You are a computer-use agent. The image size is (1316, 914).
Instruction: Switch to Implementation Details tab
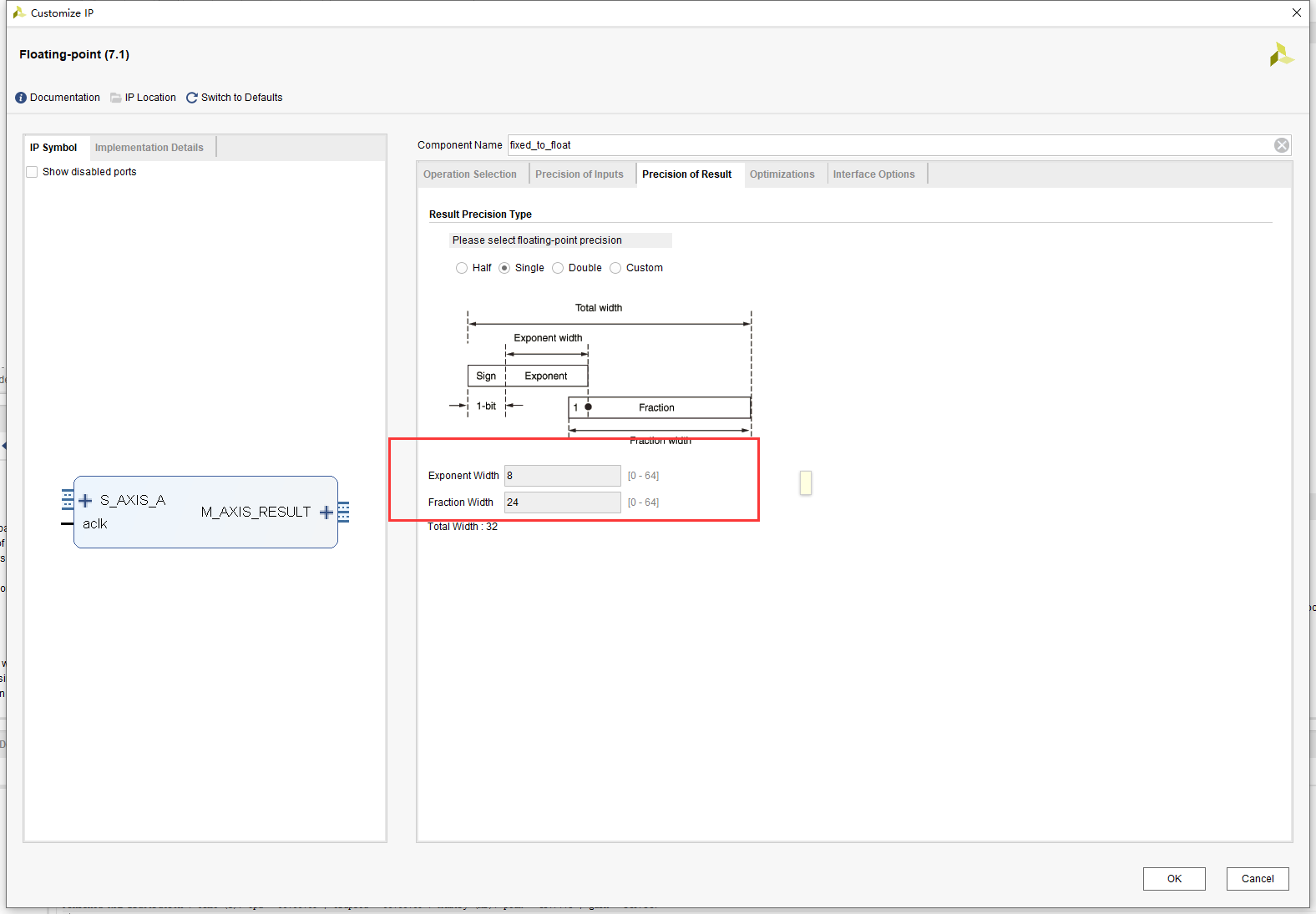(x=149, y=148)
